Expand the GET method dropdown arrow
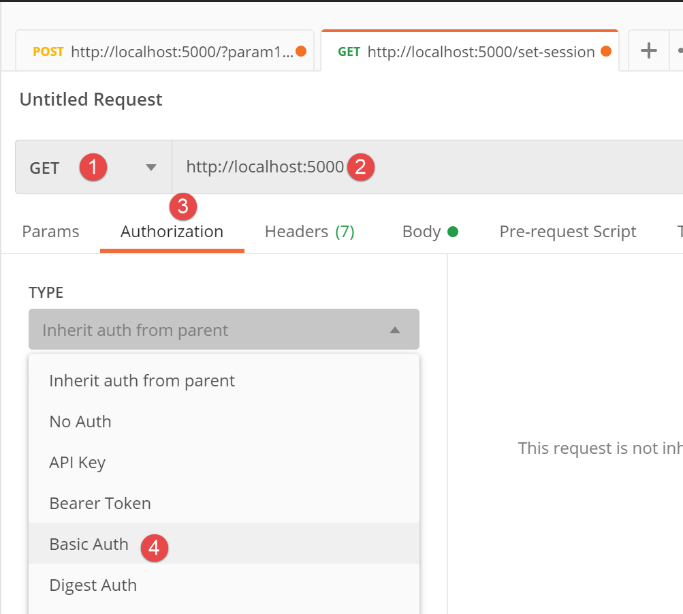 (x=151, y=168)
